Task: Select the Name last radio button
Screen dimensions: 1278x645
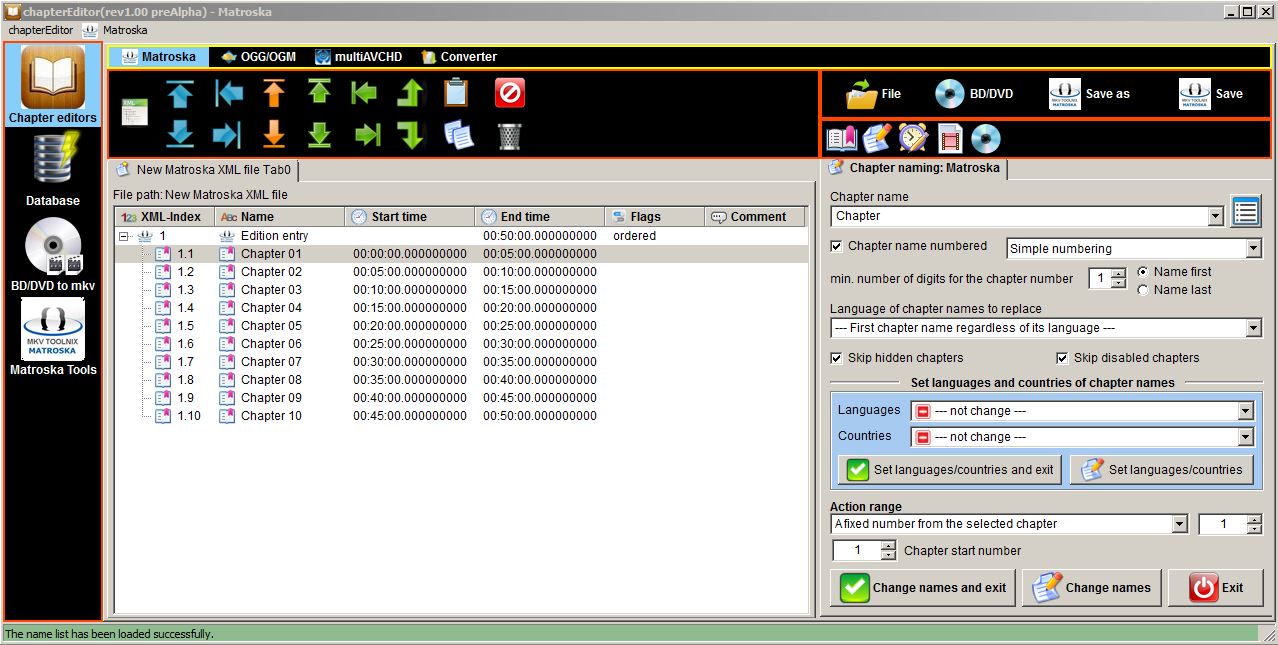Action: click(x=1143, y=290)
